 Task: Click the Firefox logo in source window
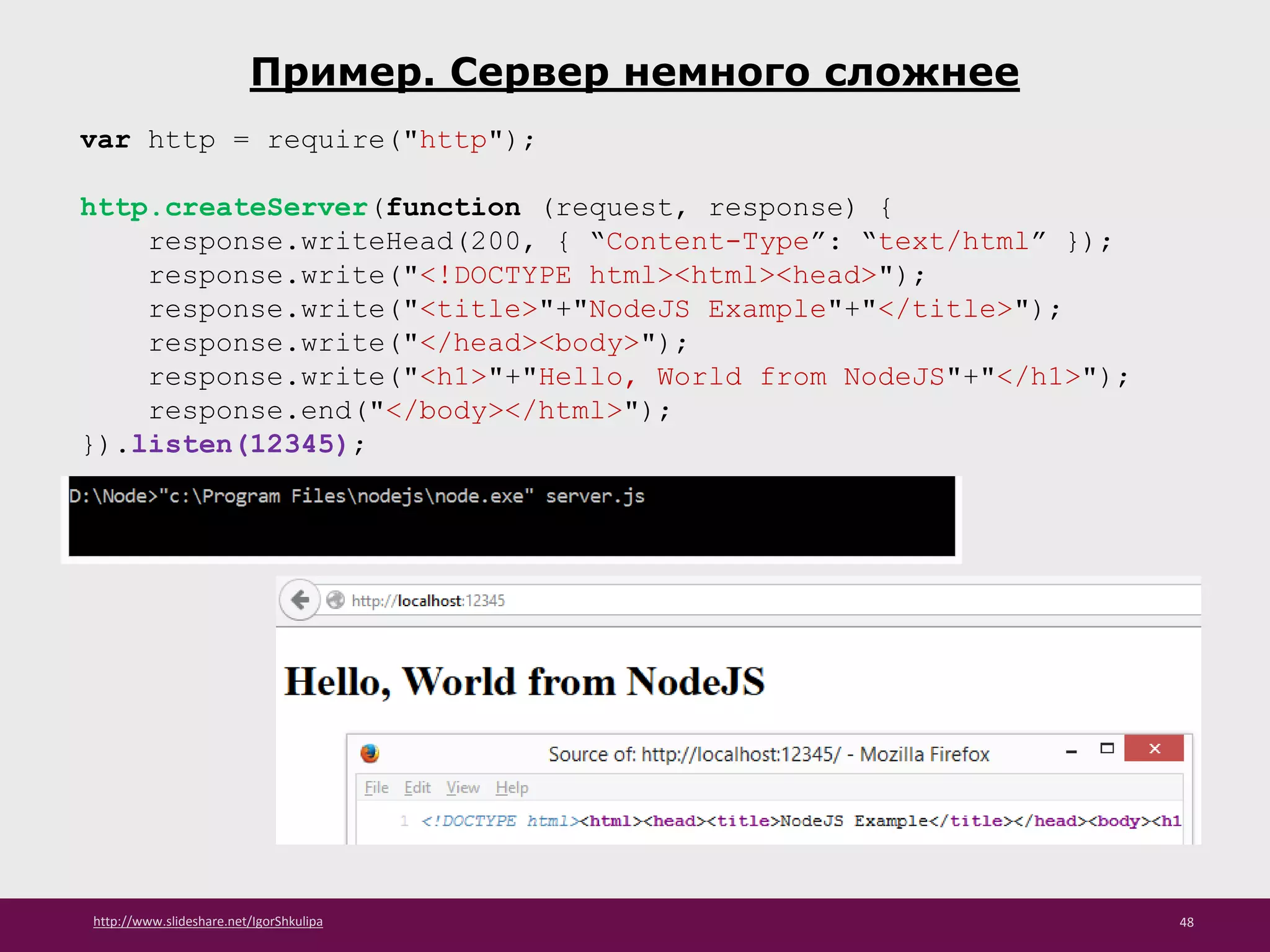(x=370, y=754)
